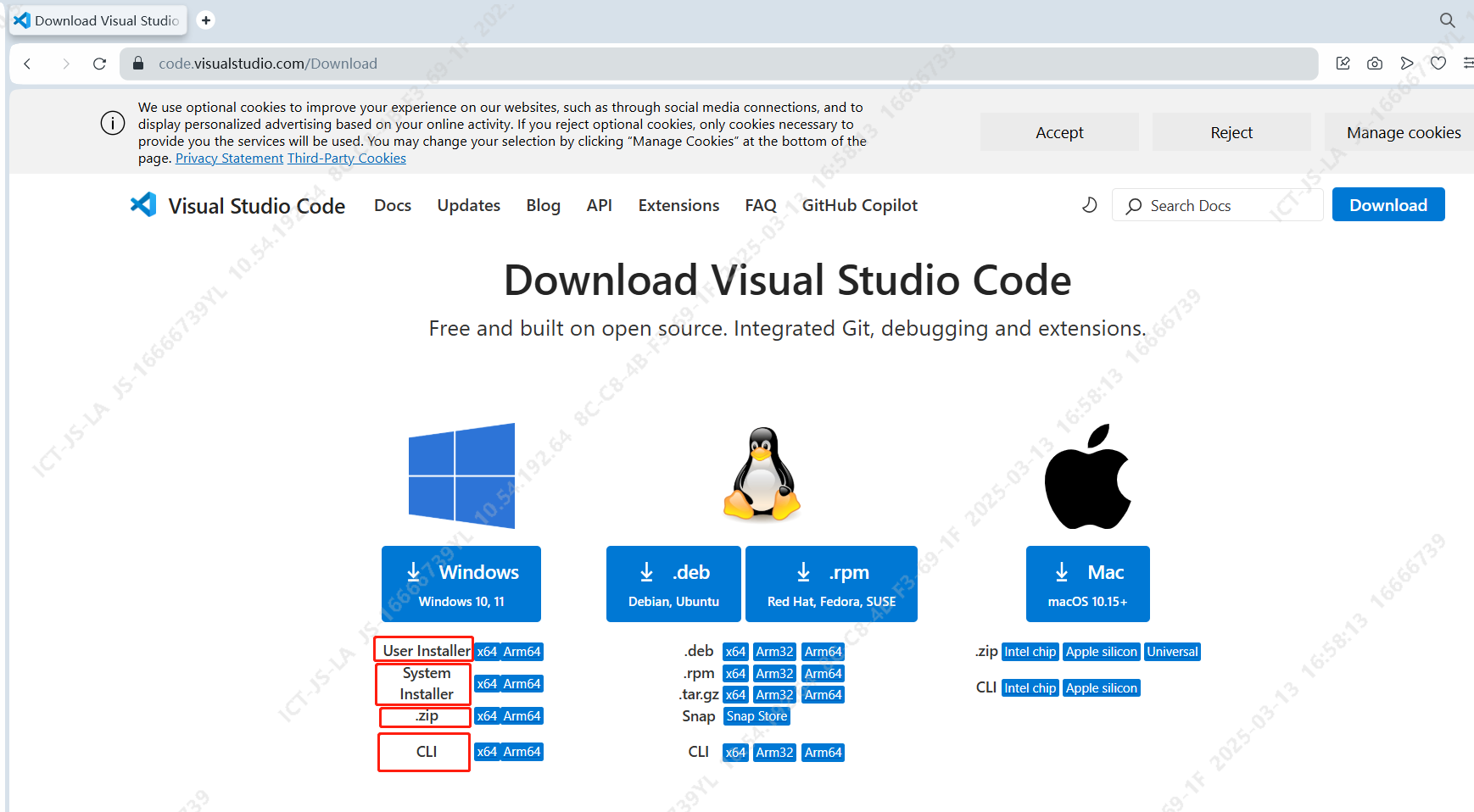The image size is (1474, 812).
Task: Download Windows 10, 11 installer button
Action: (461, 584)
